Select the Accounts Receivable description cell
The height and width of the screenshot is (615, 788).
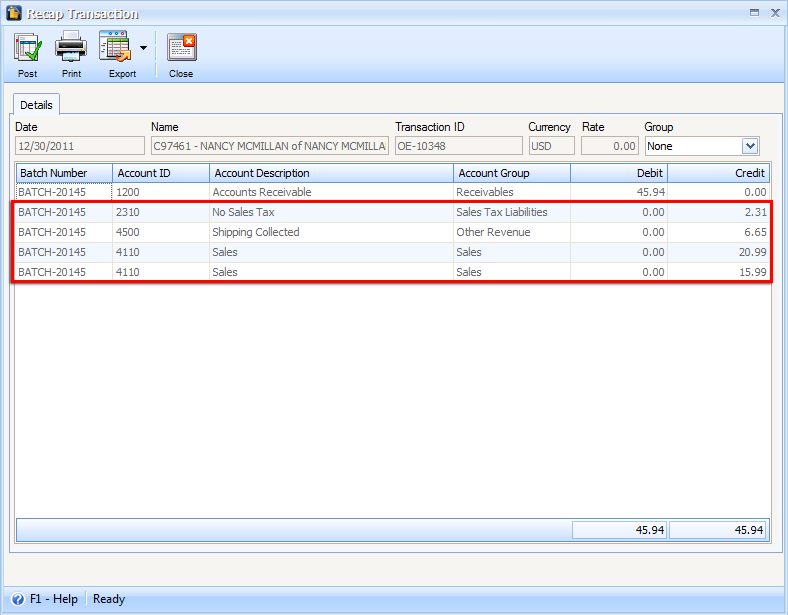(x=331, y=192)
